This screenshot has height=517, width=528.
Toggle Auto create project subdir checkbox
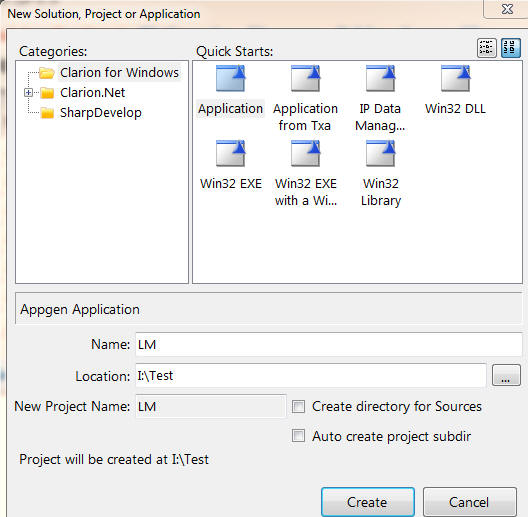click(x=298, y=435)
